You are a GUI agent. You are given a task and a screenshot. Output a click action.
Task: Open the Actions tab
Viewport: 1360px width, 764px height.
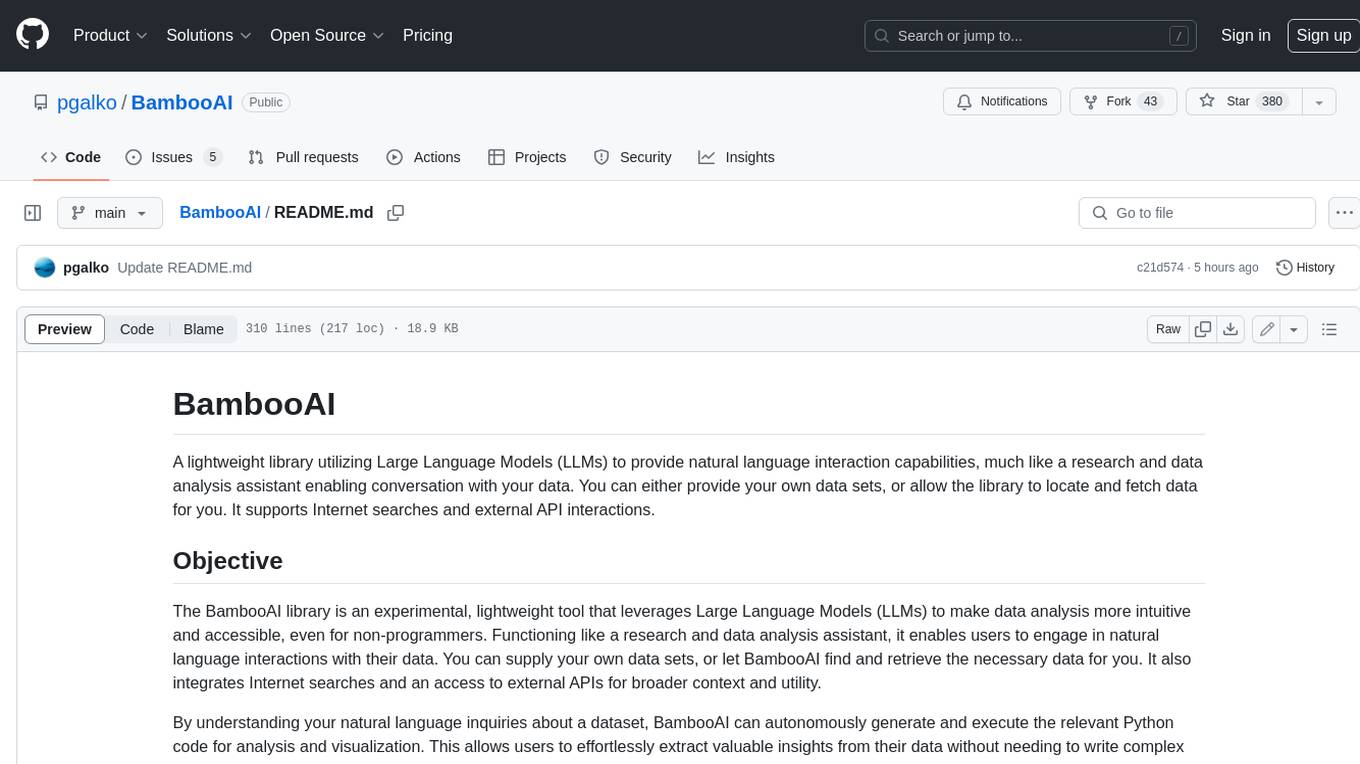[x=423, y=157]
